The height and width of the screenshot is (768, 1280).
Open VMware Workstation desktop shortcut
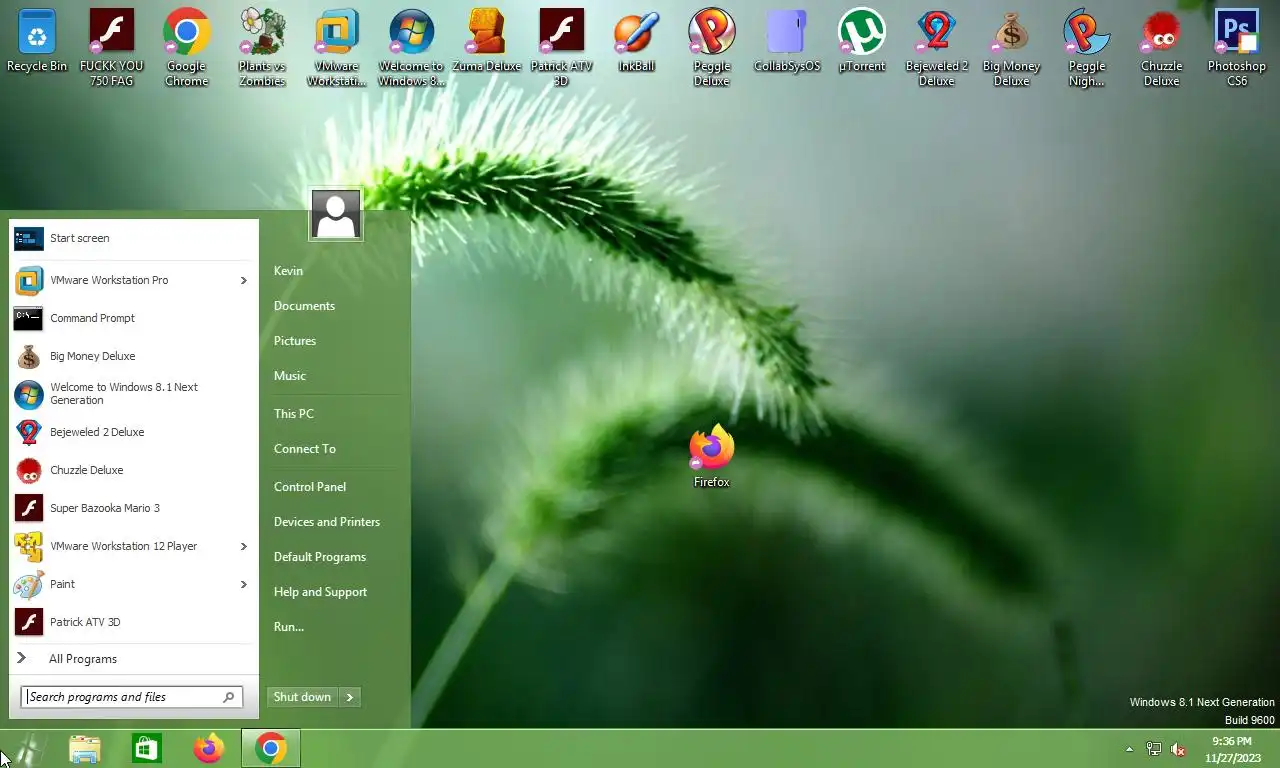click(337, 47)
